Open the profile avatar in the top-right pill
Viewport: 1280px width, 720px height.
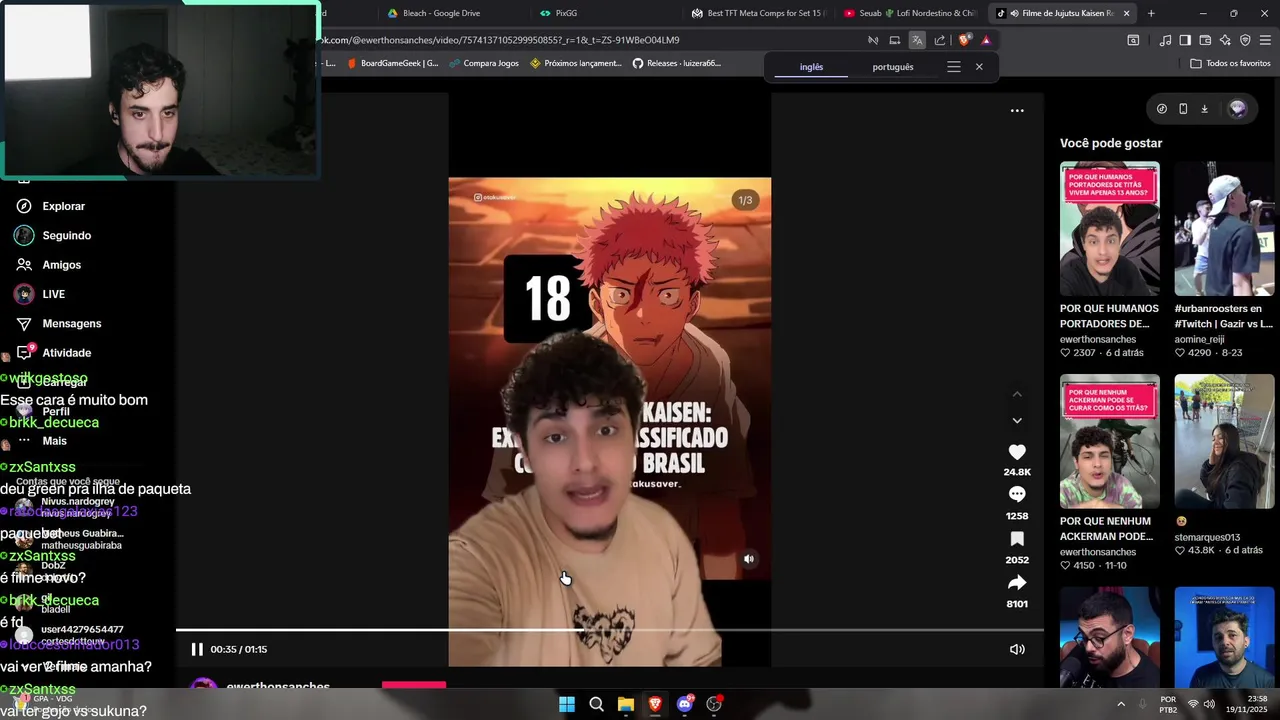pos(1238,109)
